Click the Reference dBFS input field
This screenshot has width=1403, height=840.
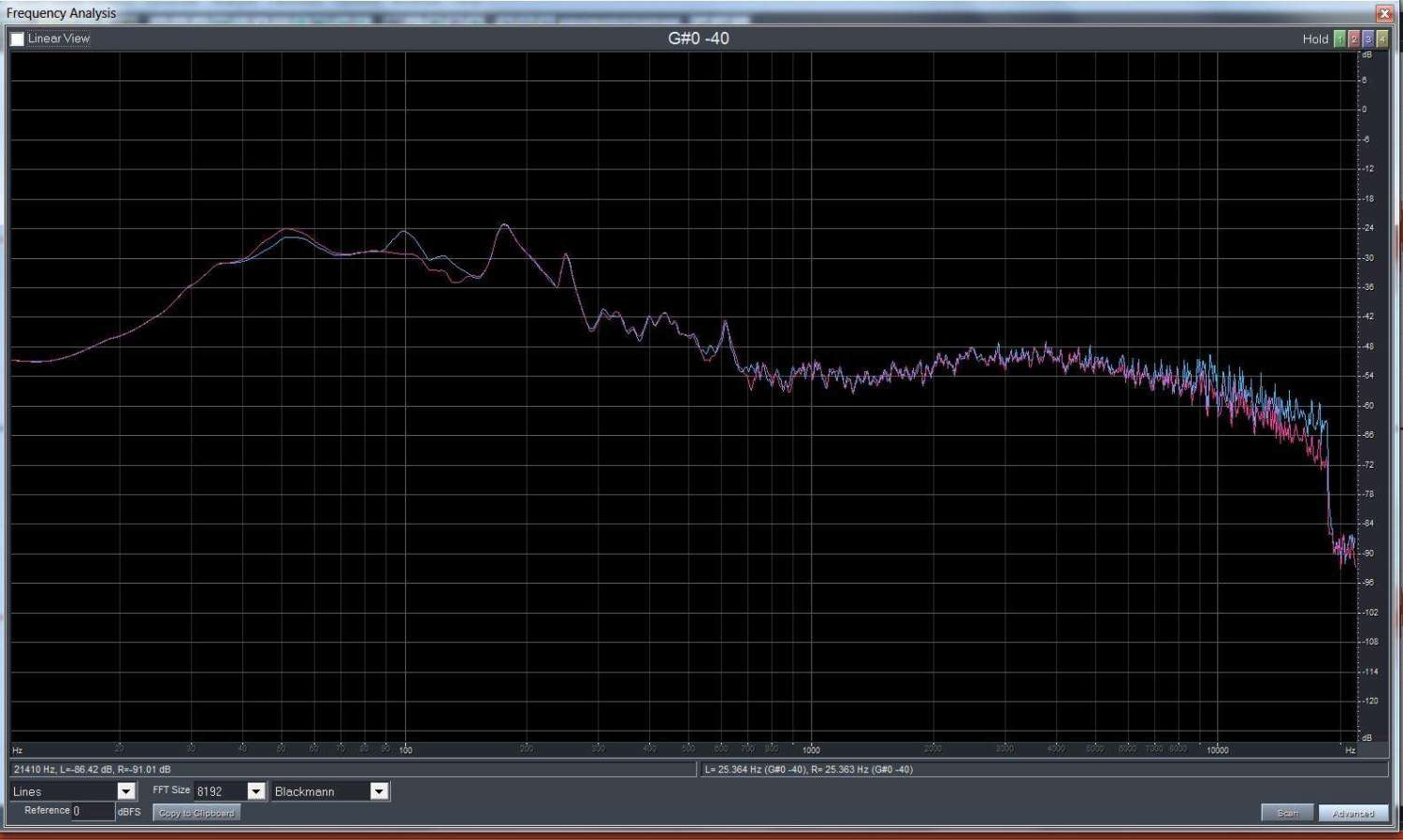(x=94, y=811)
